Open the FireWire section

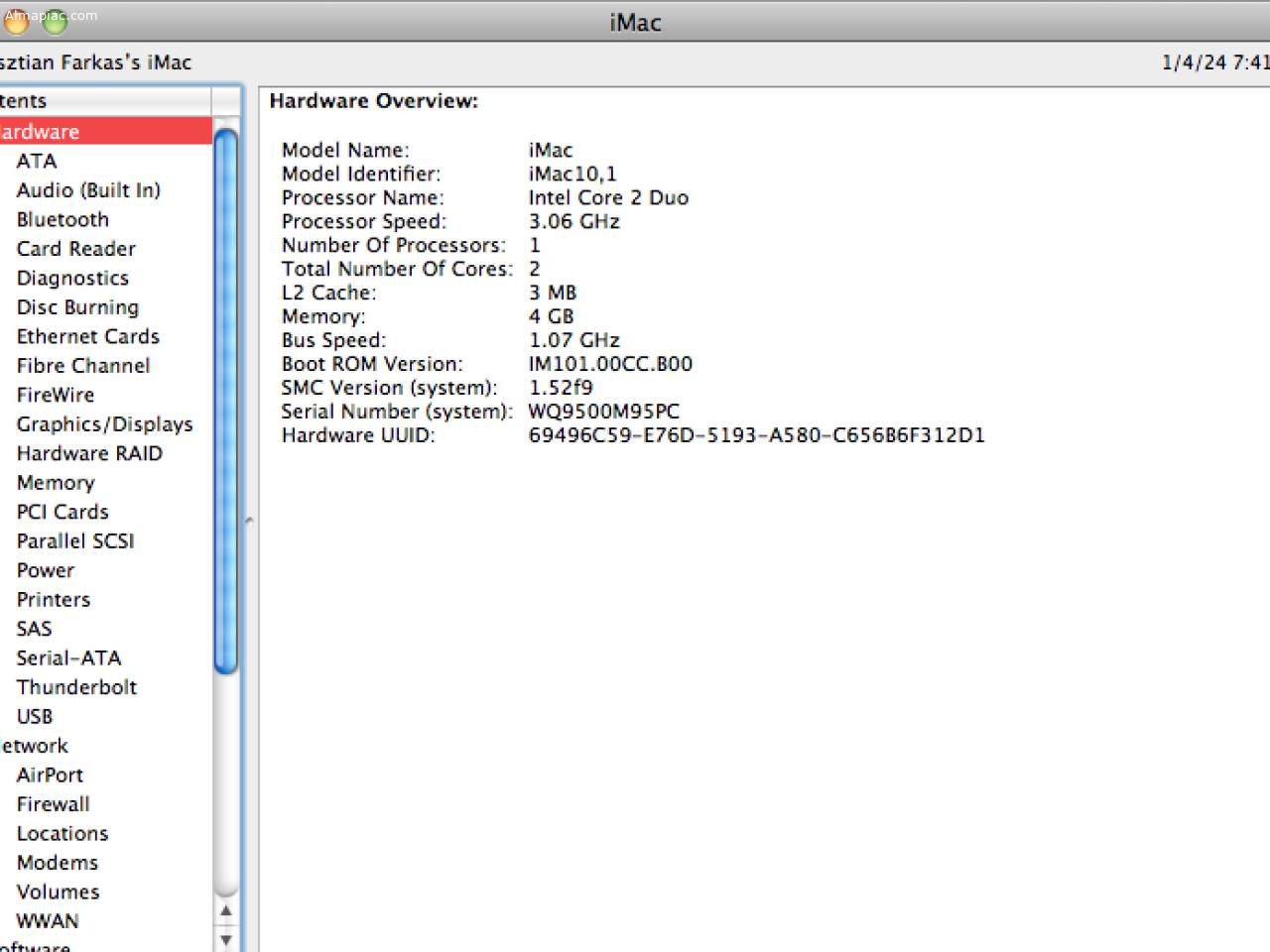click(x=56, y=395)
